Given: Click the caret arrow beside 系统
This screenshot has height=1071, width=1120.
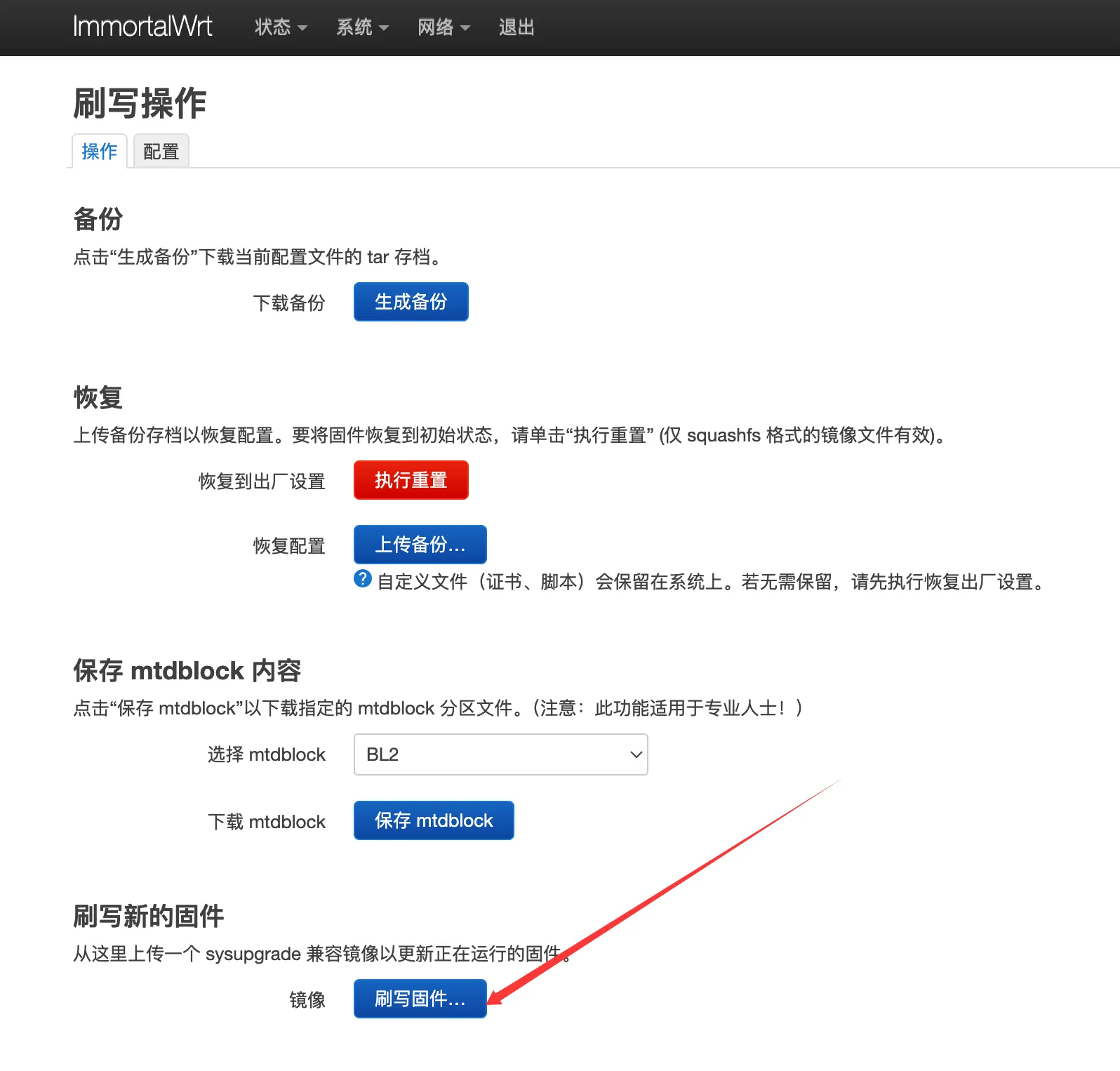Looking at the screenshot, I should (384, 29).
